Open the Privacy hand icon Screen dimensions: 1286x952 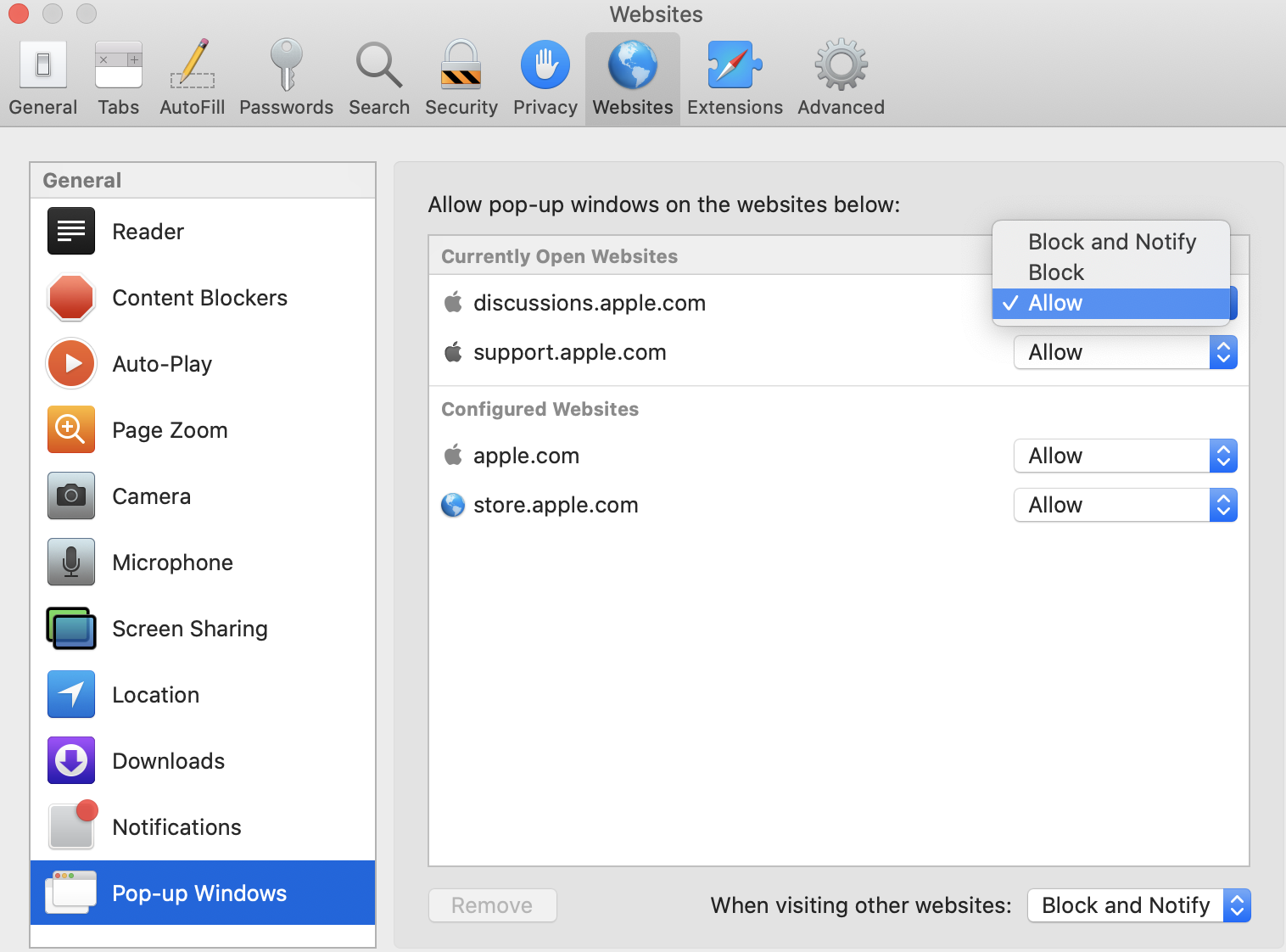click(545, 64)
